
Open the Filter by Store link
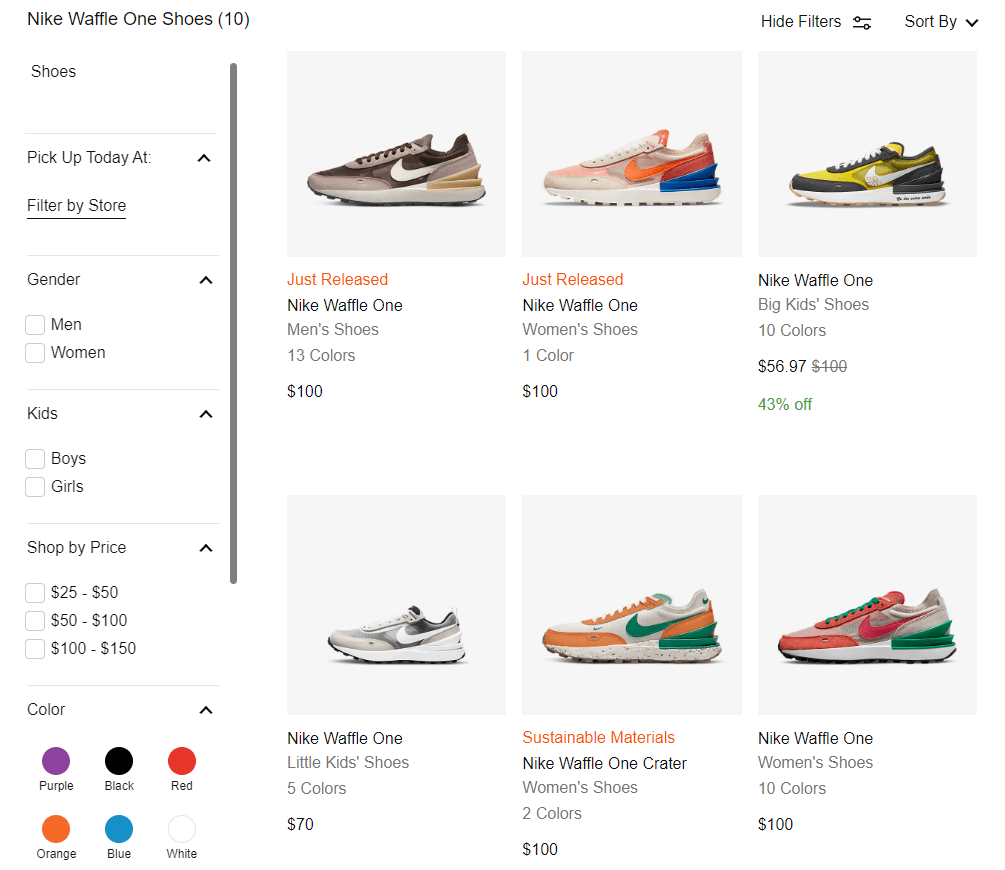[76, 206]
